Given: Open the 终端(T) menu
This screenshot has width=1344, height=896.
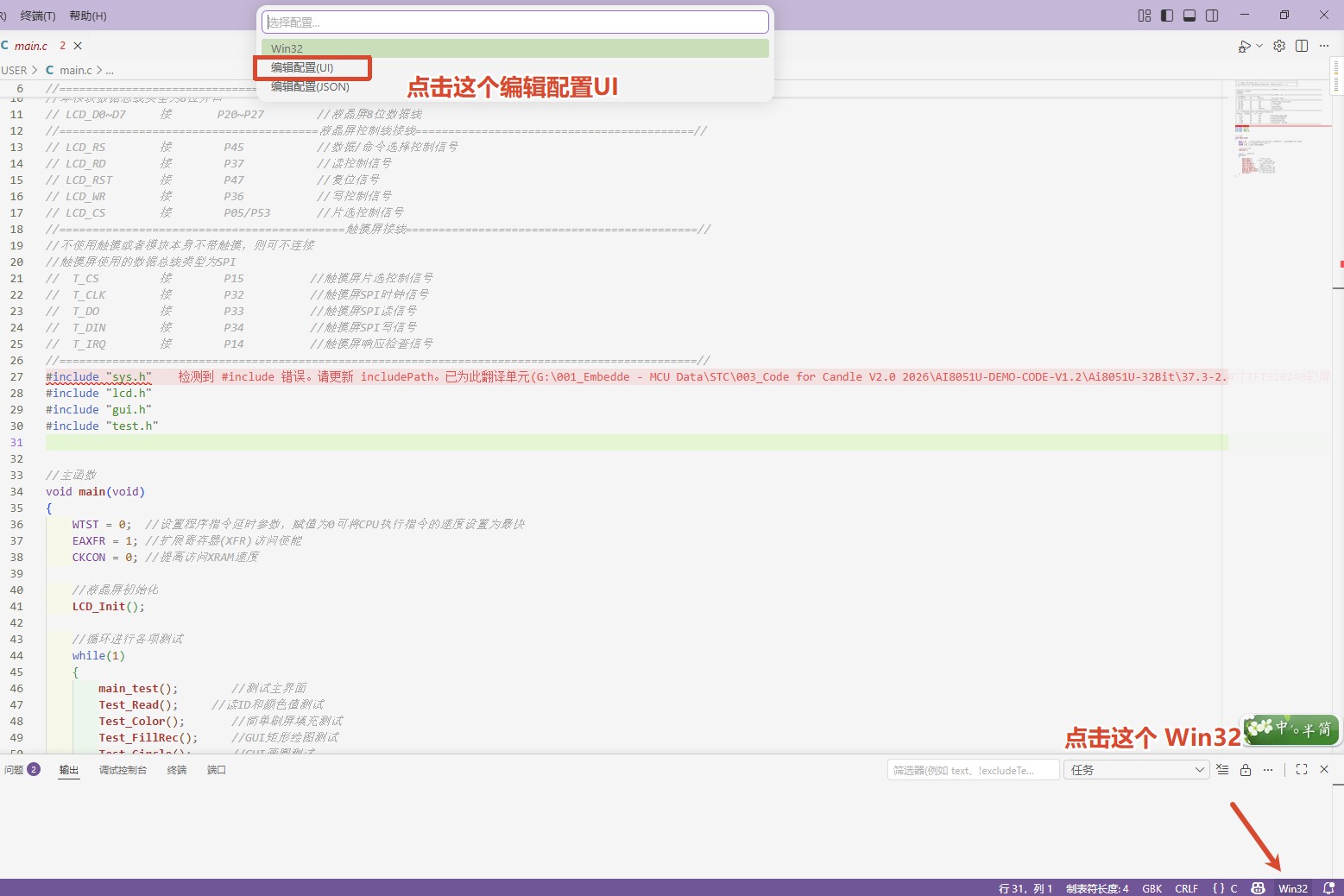Looking at the screenshot, I should pos(37,16).
